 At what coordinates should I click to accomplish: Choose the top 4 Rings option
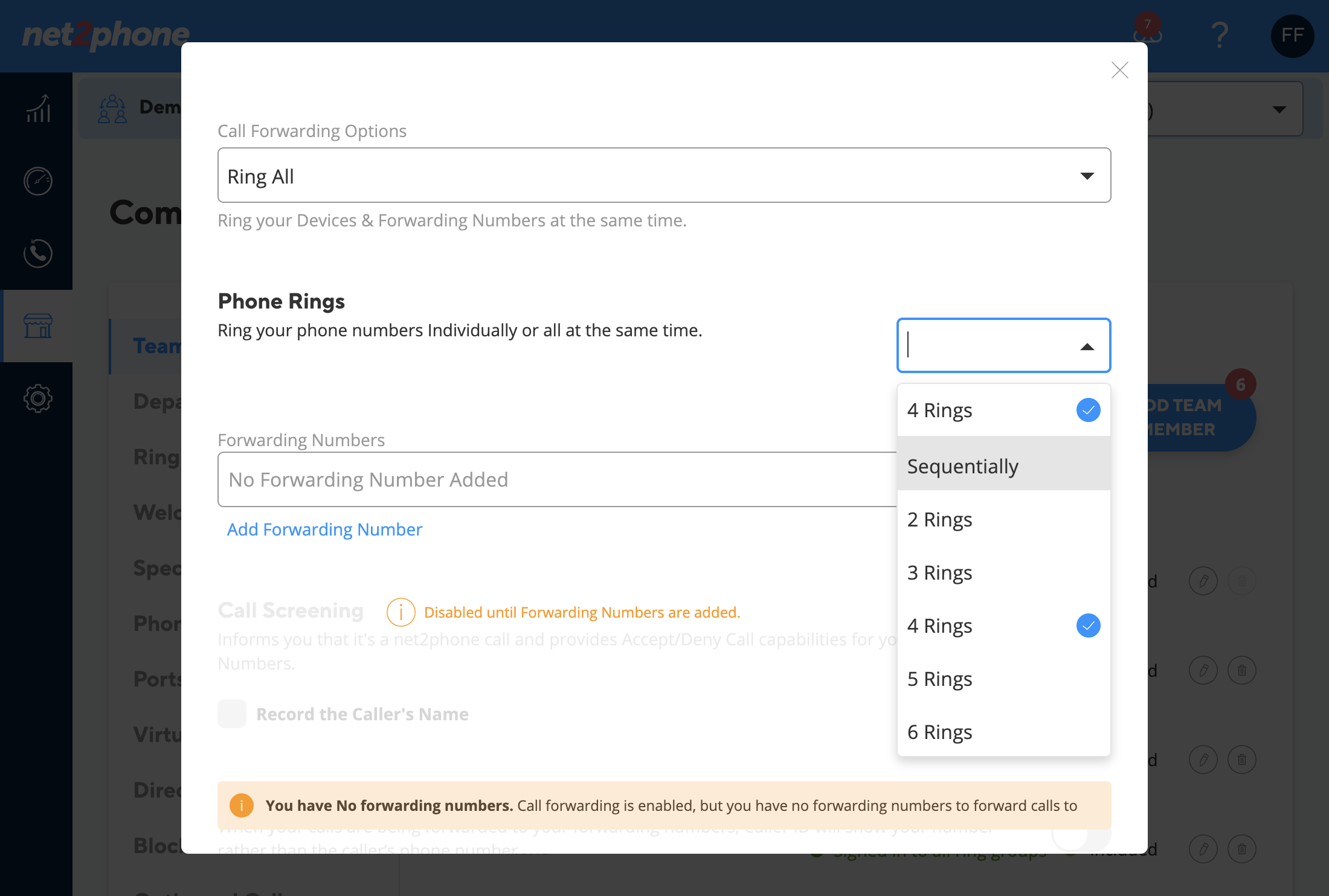1003,411
